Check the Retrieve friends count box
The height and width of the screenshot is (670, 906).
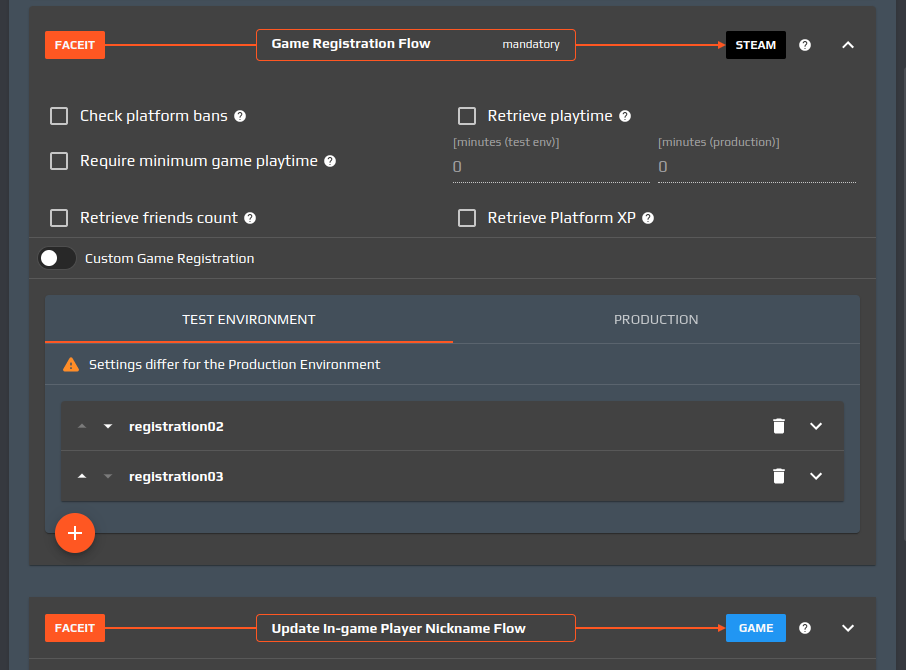coord(59,218)
